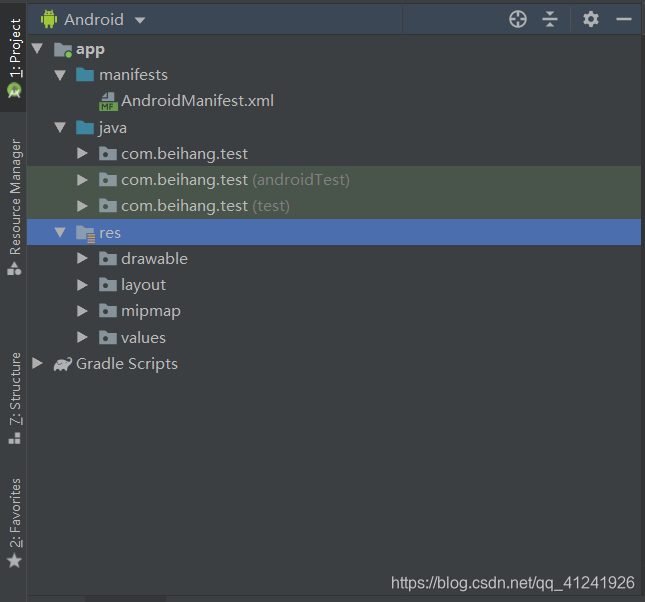The height and width of the screenshot is (602, 645).
Task: Select the 'res' row label
Action: (x=110, y=233)
